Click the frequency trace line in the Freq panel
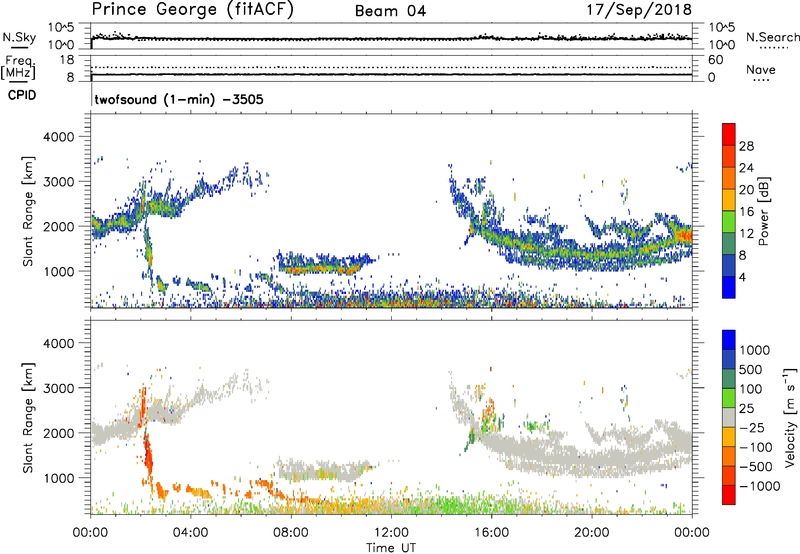Screen dimensions: 800x554 pyautogui.click(x=391, y=74)
